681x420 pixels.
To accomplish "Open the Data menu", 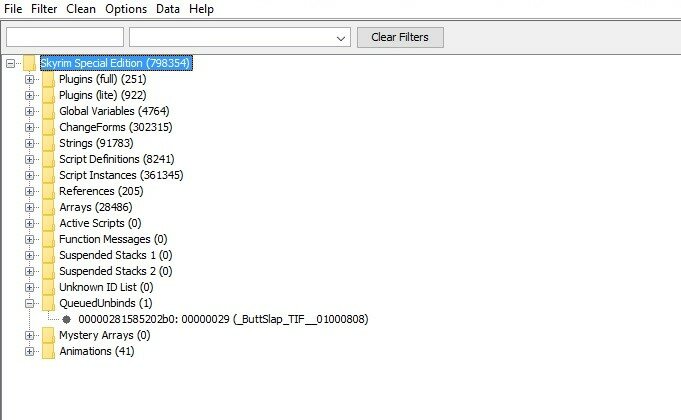I will click(x=168, y=9).
